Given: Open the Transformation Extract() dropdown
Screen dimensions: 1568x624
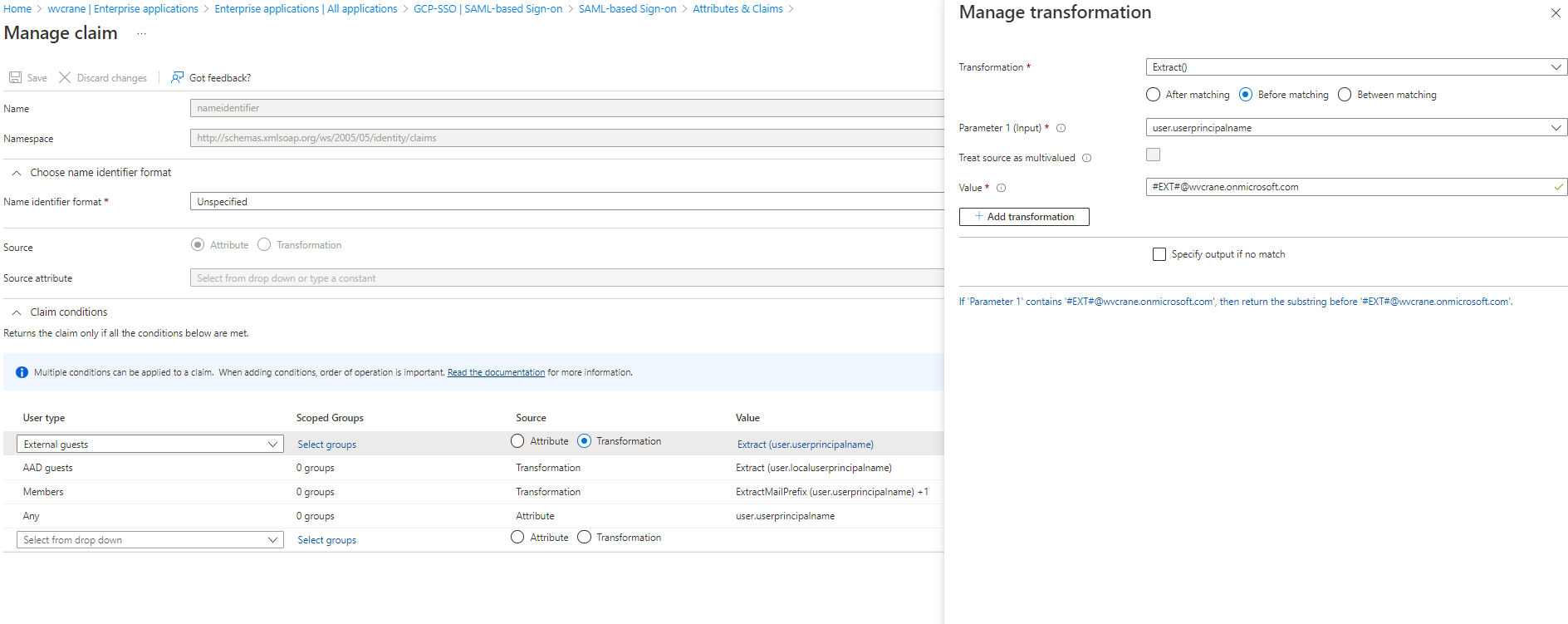Looking at the screenshot, I should (1356, 67).
